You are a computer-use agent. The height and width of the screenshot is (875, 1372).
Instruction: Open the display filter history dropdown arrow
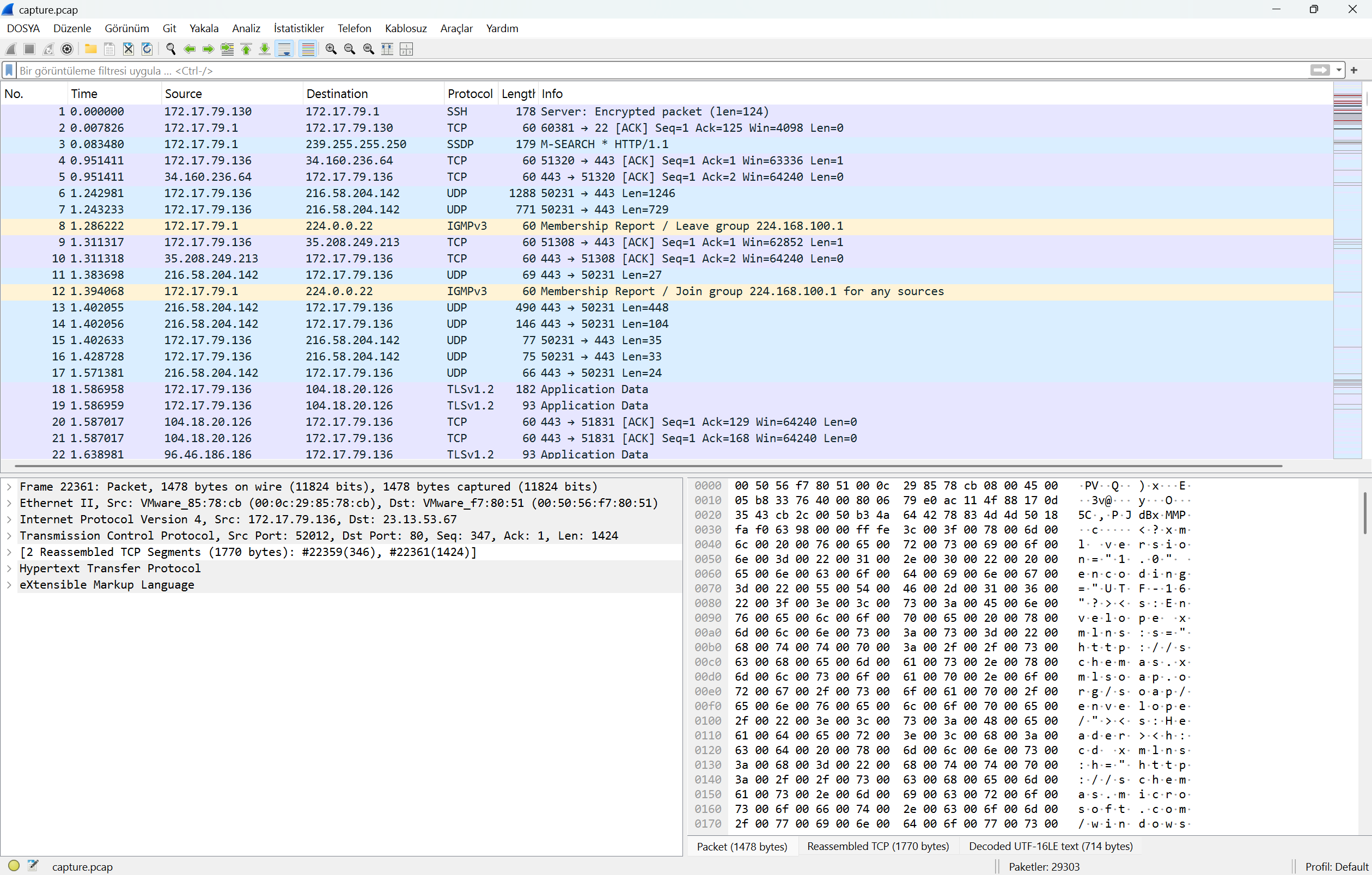click(1338, 70)
